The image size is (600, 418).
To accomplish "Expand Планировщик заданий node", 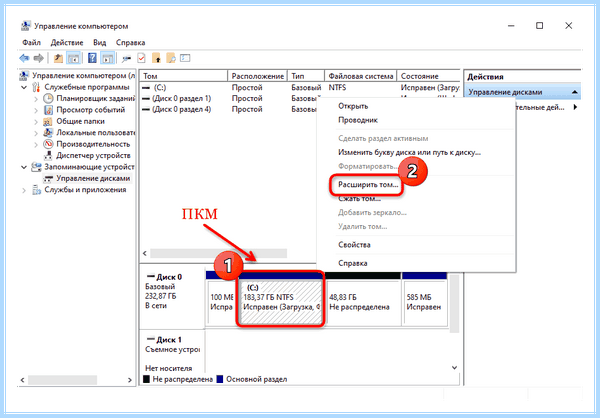I will 36,99.
